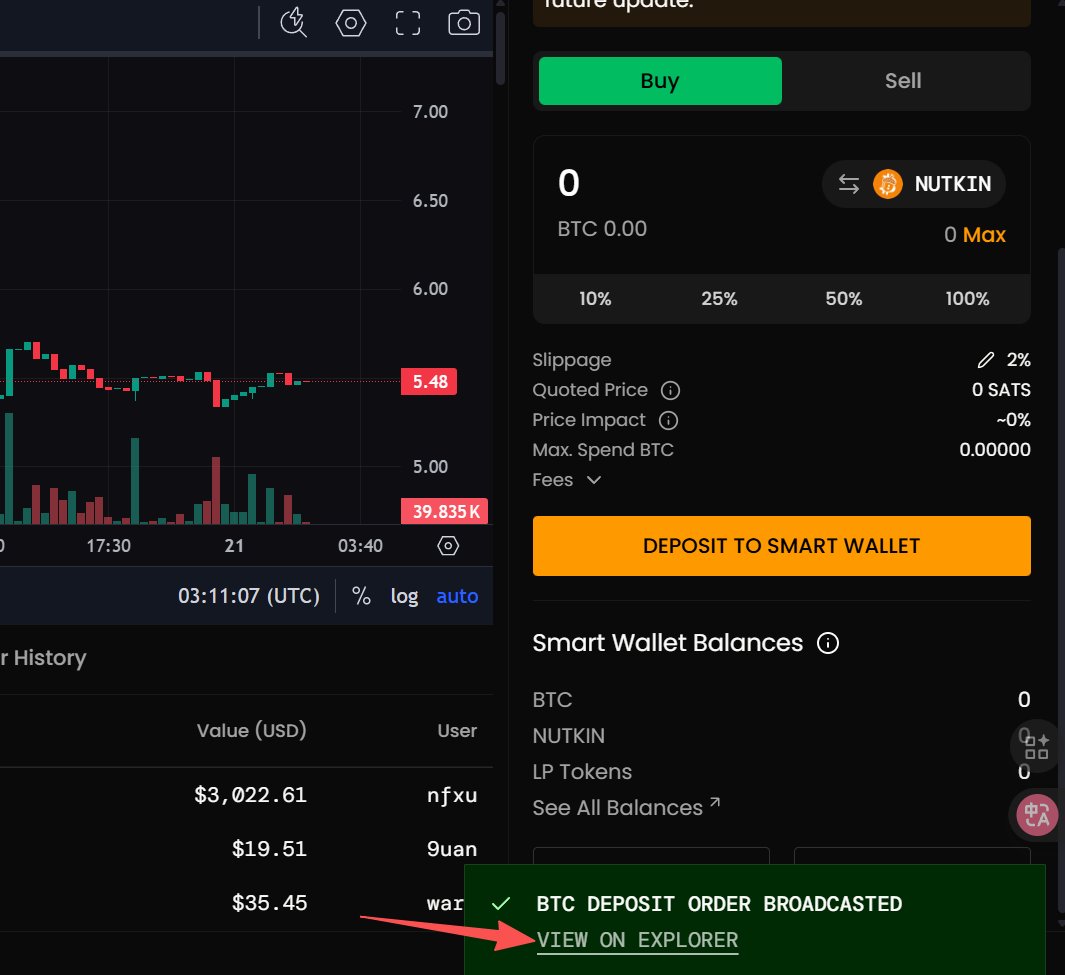Switch to the Sell tab
The height and width of the screenshot is (975, 1065).
coord(903,81)
